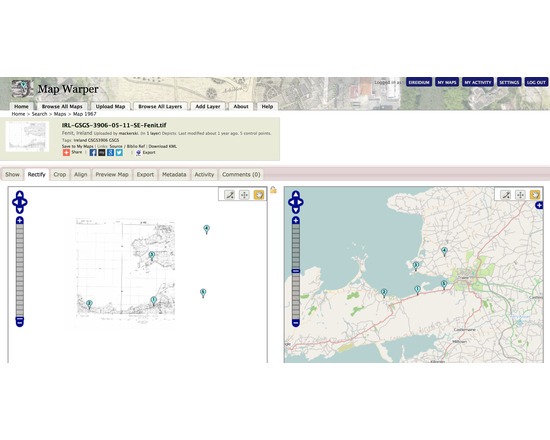550x440 pixels.
Task: Open About navigation tab
Action: 241,106
